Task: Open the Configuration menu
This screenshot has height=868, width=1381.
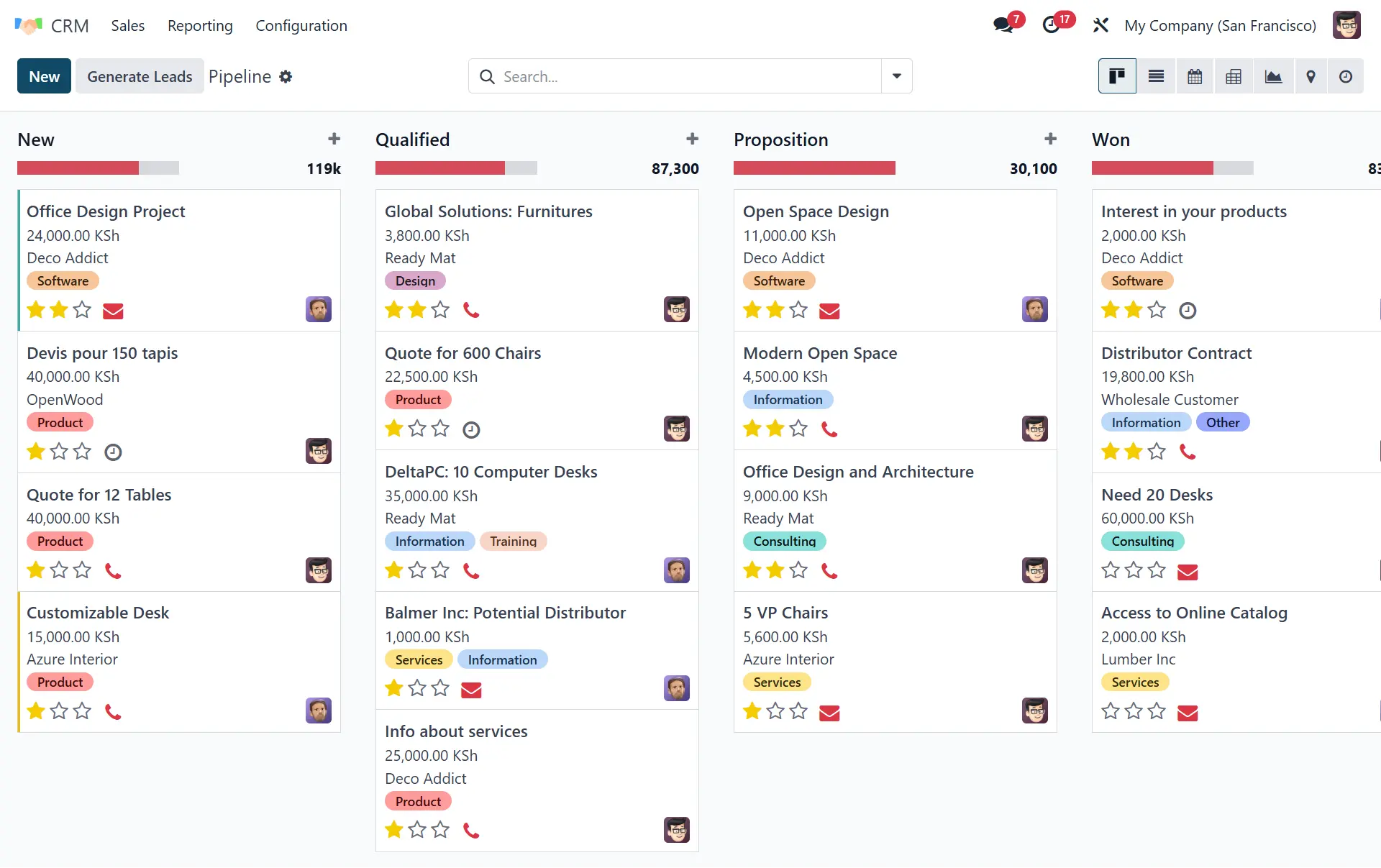Action: [301, 25]
